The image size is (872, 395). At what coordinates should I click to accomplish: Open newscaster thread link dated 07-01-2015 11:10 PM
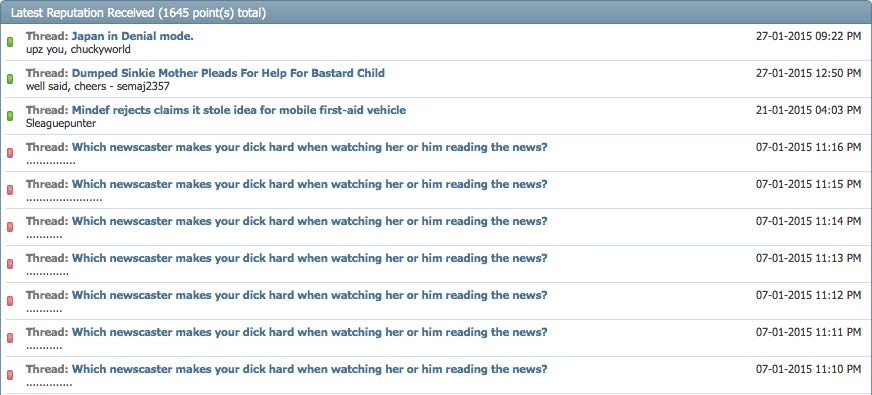click(310, 369)
